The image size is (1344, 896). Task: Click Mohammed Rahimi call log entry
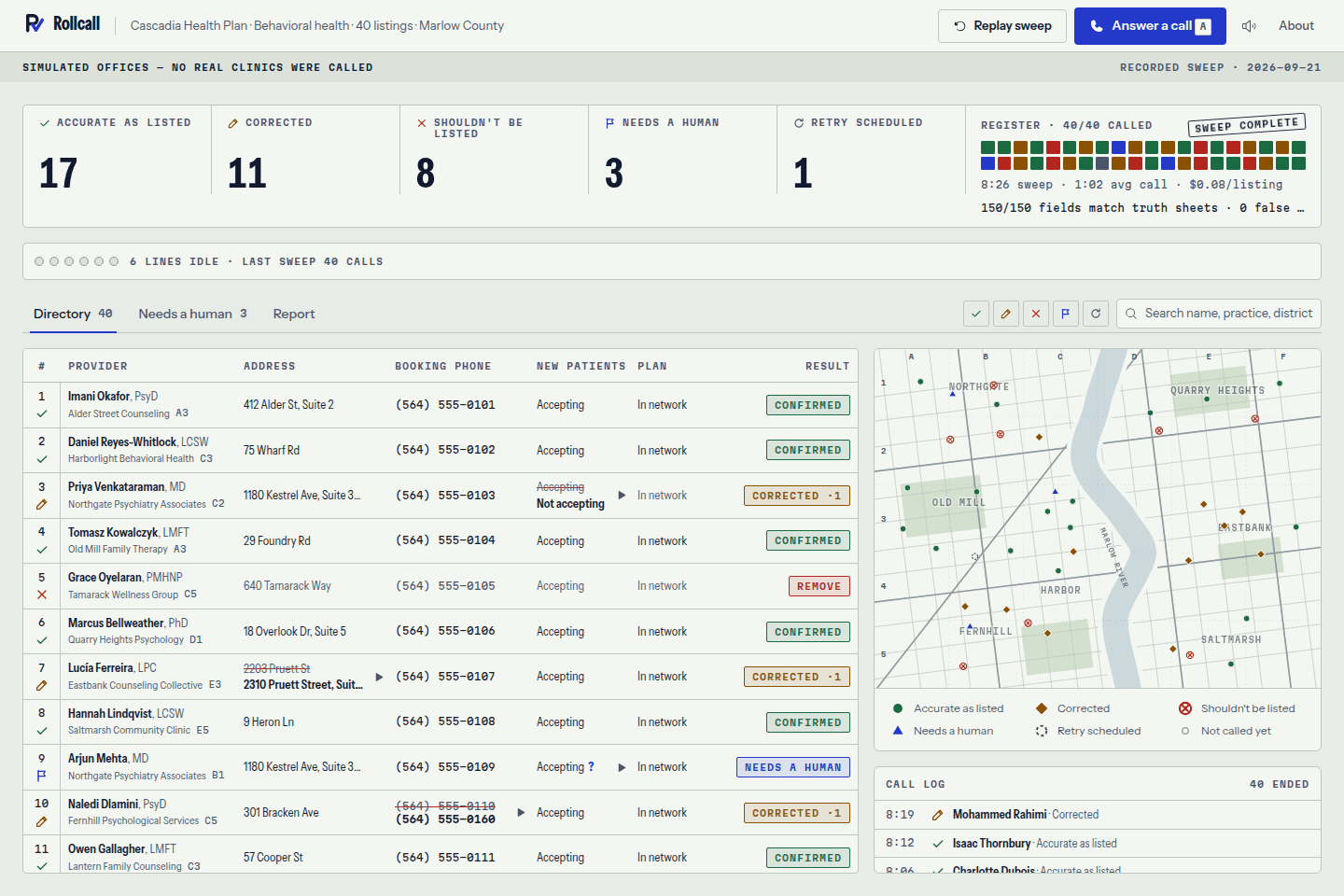[1098, 815]
